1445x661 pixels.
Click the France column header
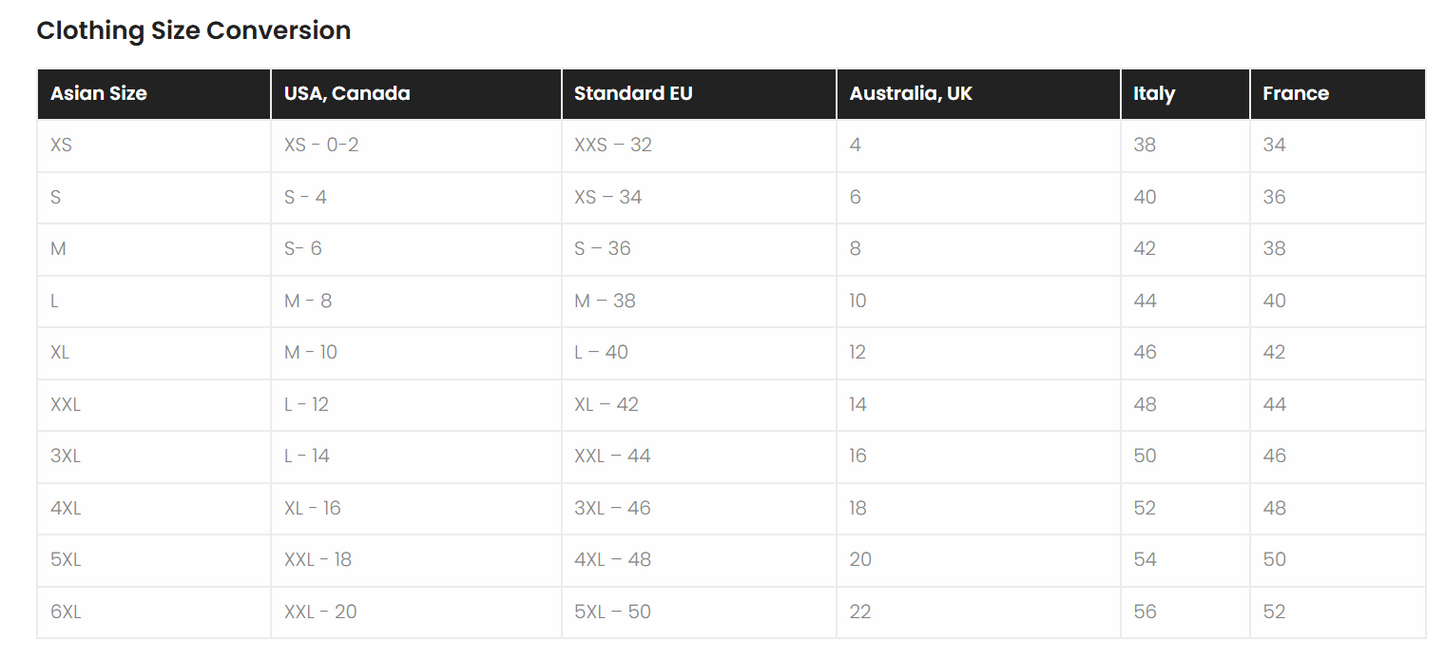[x=1295, y=94]
